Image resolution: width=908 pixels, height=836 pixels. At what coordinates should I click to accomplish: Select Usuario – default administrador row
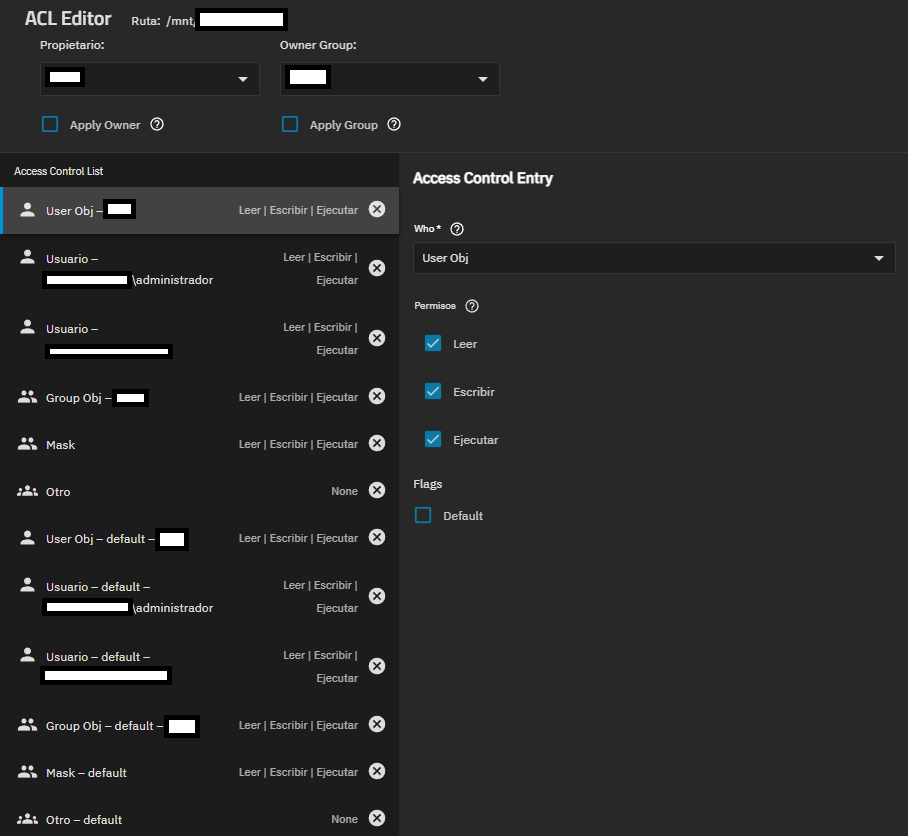point(200,597)
